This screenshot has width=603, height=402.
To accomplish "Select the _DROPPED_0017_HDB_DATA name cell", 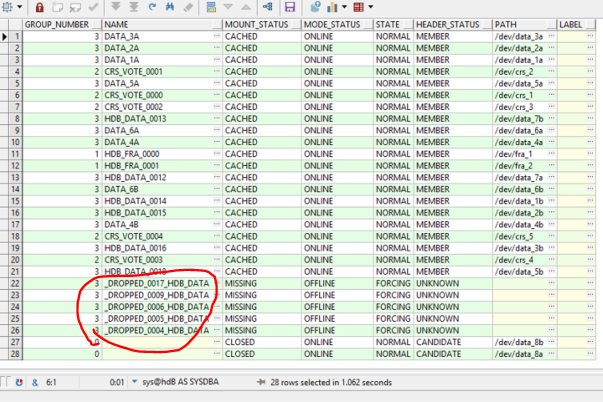I will tap(155, 283).
